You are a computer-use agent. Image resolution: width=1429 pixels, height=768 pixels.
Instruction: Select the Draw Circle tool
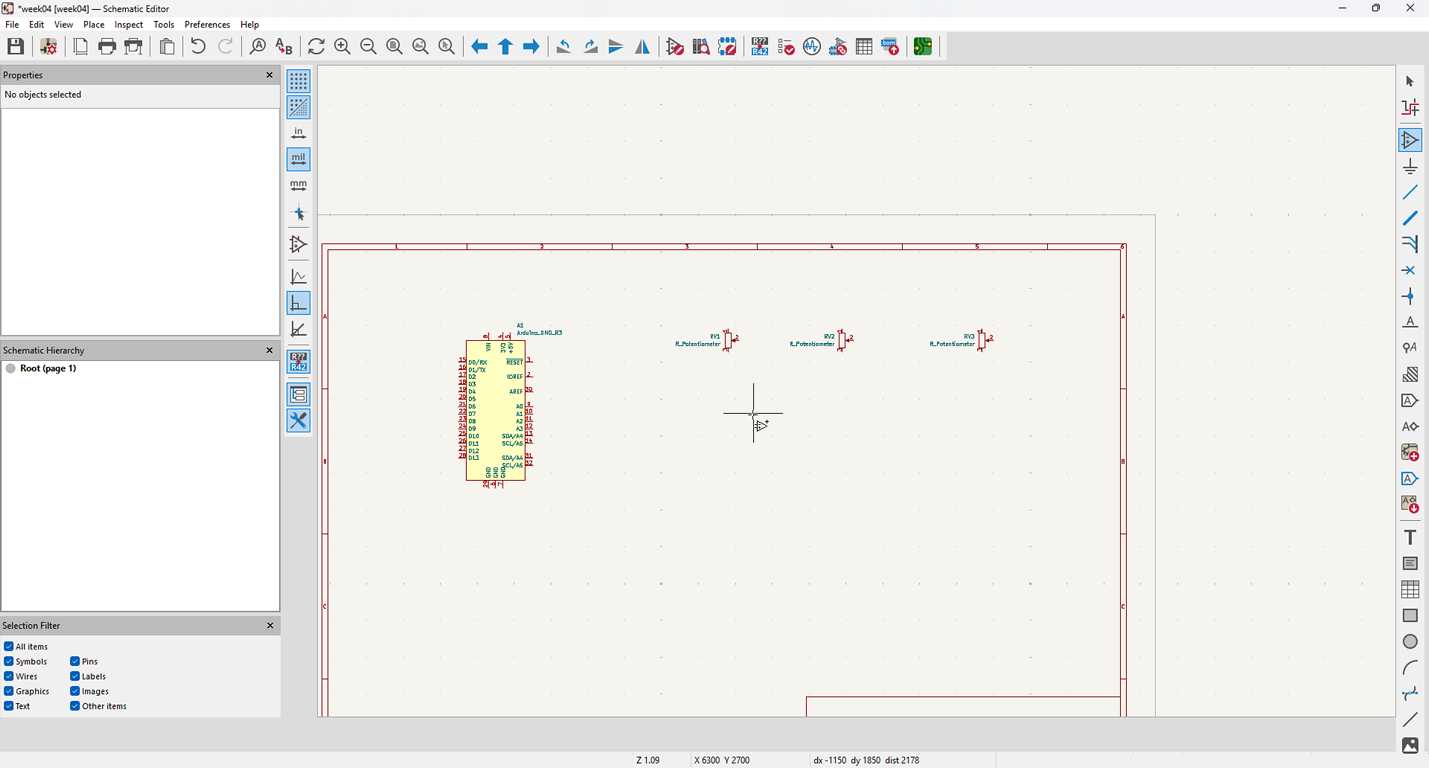coord(1410,641)
